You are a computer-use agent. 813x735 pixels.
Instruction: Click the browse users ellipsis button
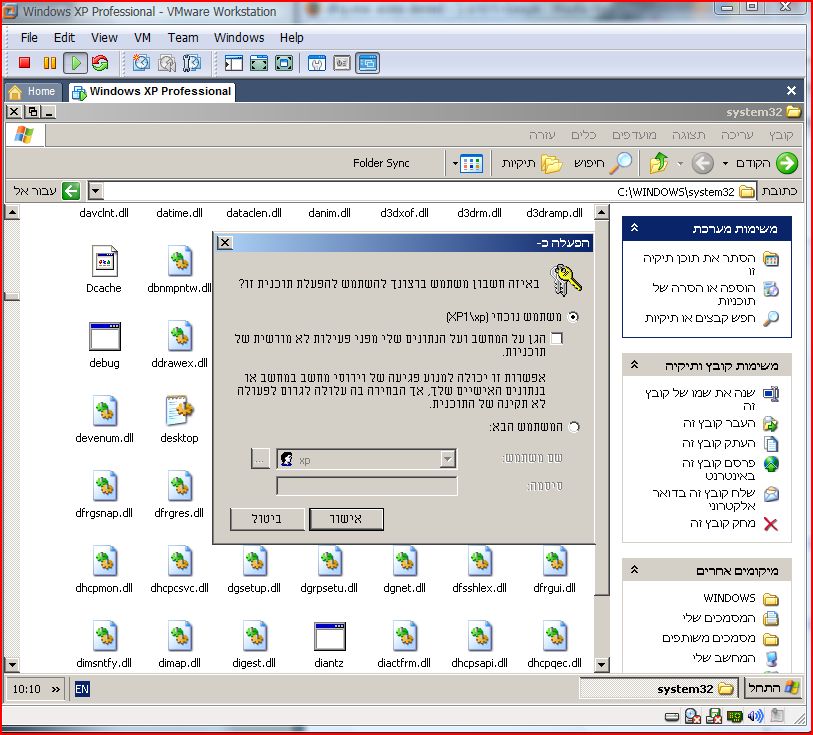coord(260,459)
